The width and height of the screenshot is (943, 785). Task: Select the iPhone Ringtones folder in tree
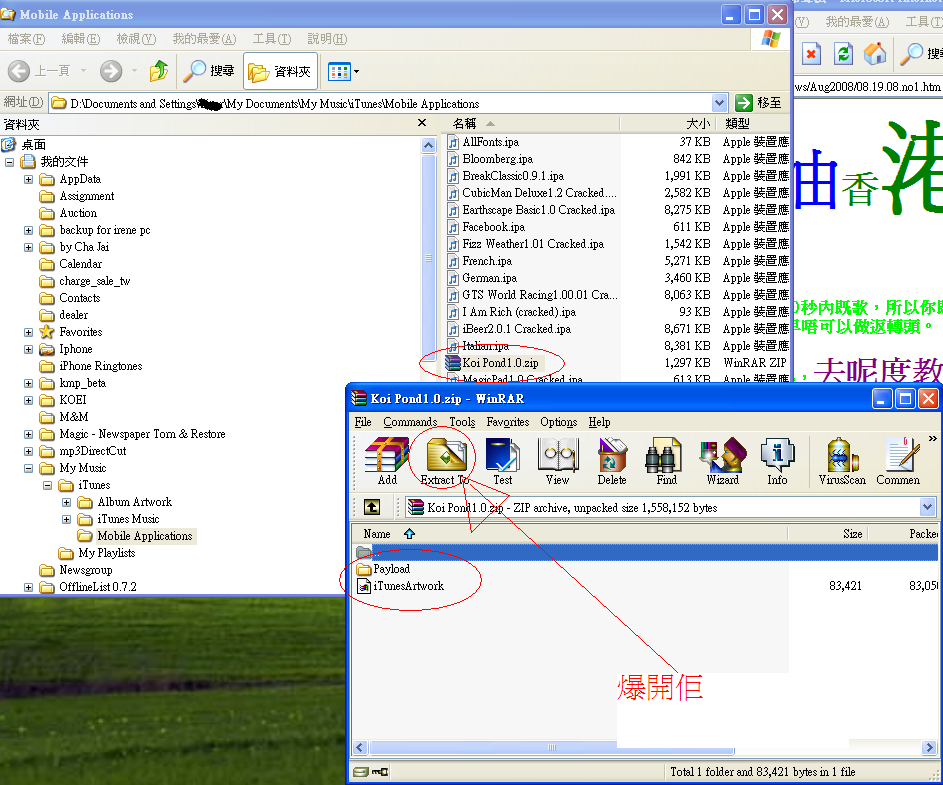point(101,366)
